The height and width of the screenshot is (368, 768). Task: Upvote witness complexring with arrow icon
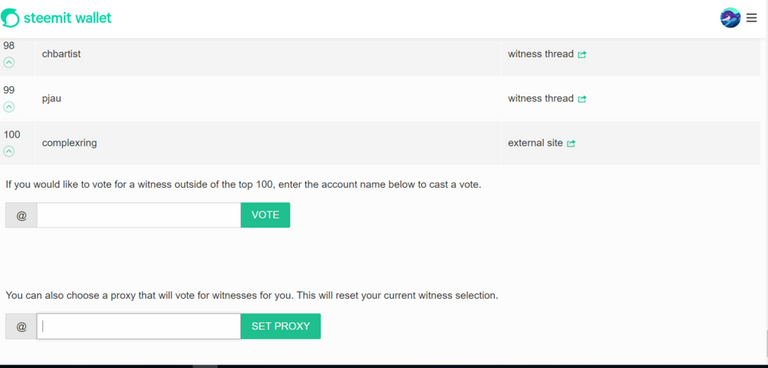9,151
